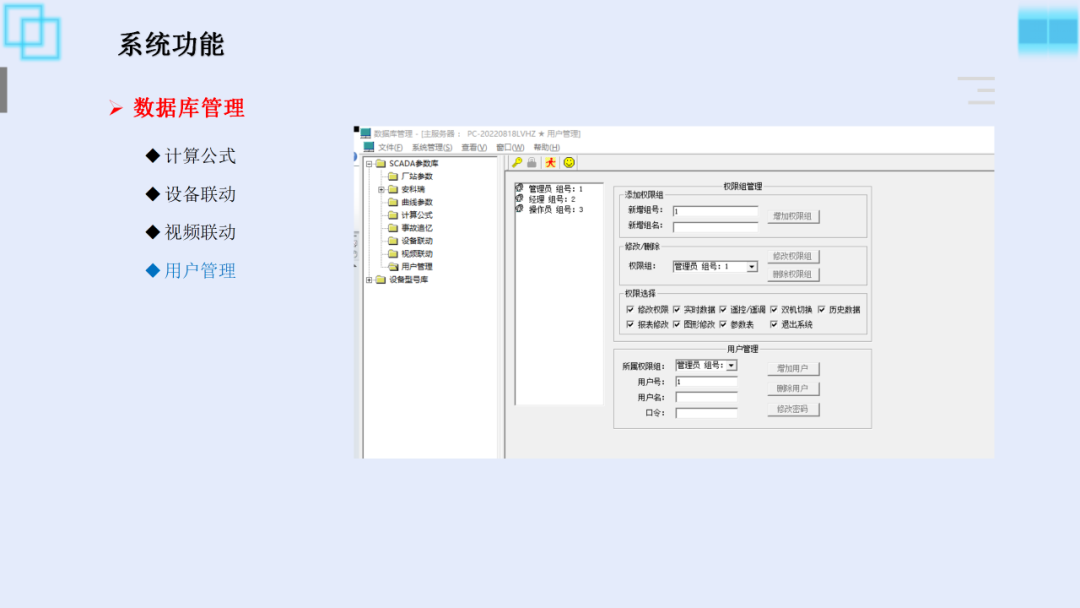Click the 增加权限组 button
The image size is (1080, 608).
[793, 216]
